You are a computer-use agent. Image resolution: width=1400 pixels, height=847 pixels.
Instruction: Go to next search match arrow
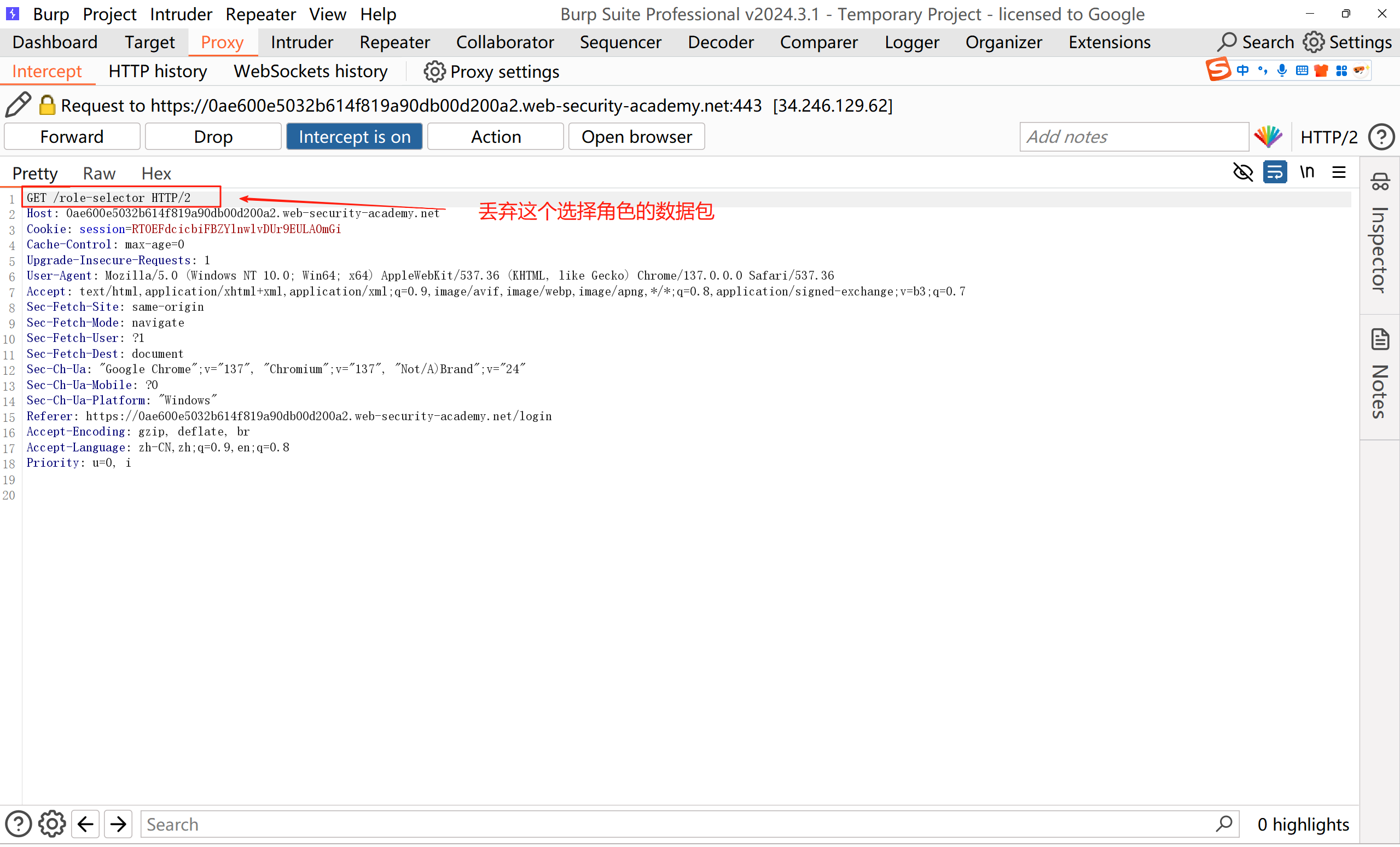tap(118, 824)
